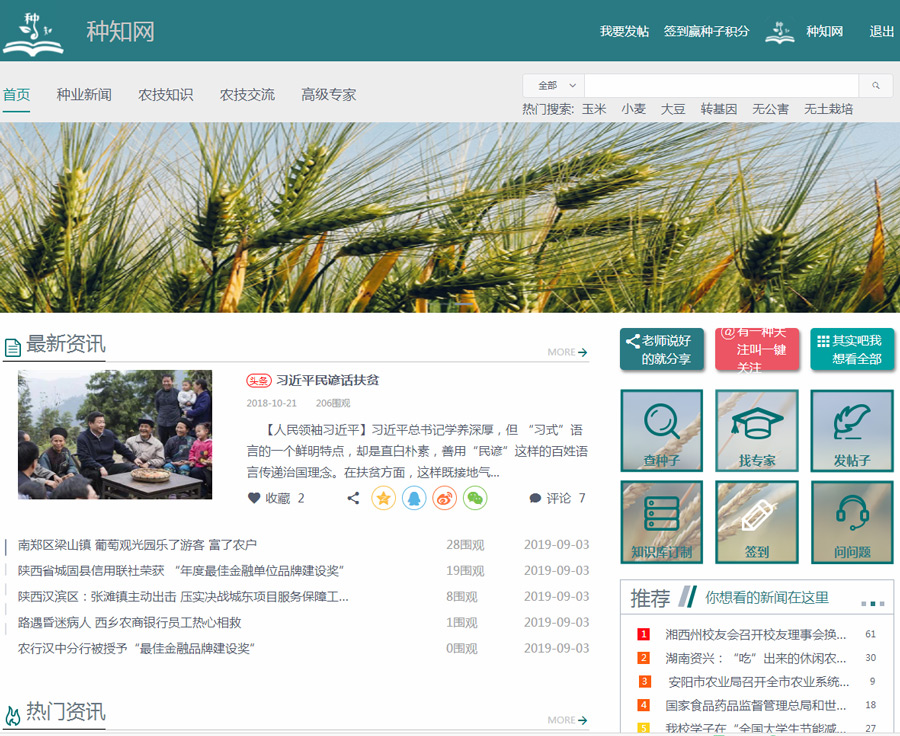Click the 发帖子 feather icon tile
900x736 pixels.
852,430
